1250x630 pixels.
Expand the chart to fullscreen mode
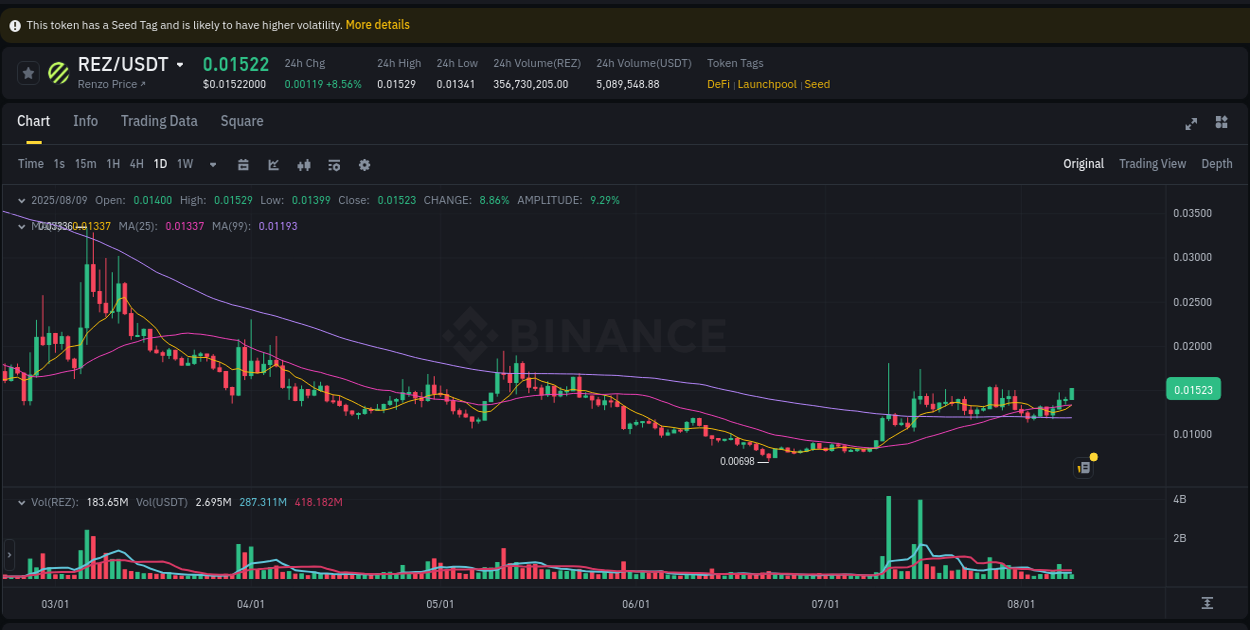(x=1191, y=122)
